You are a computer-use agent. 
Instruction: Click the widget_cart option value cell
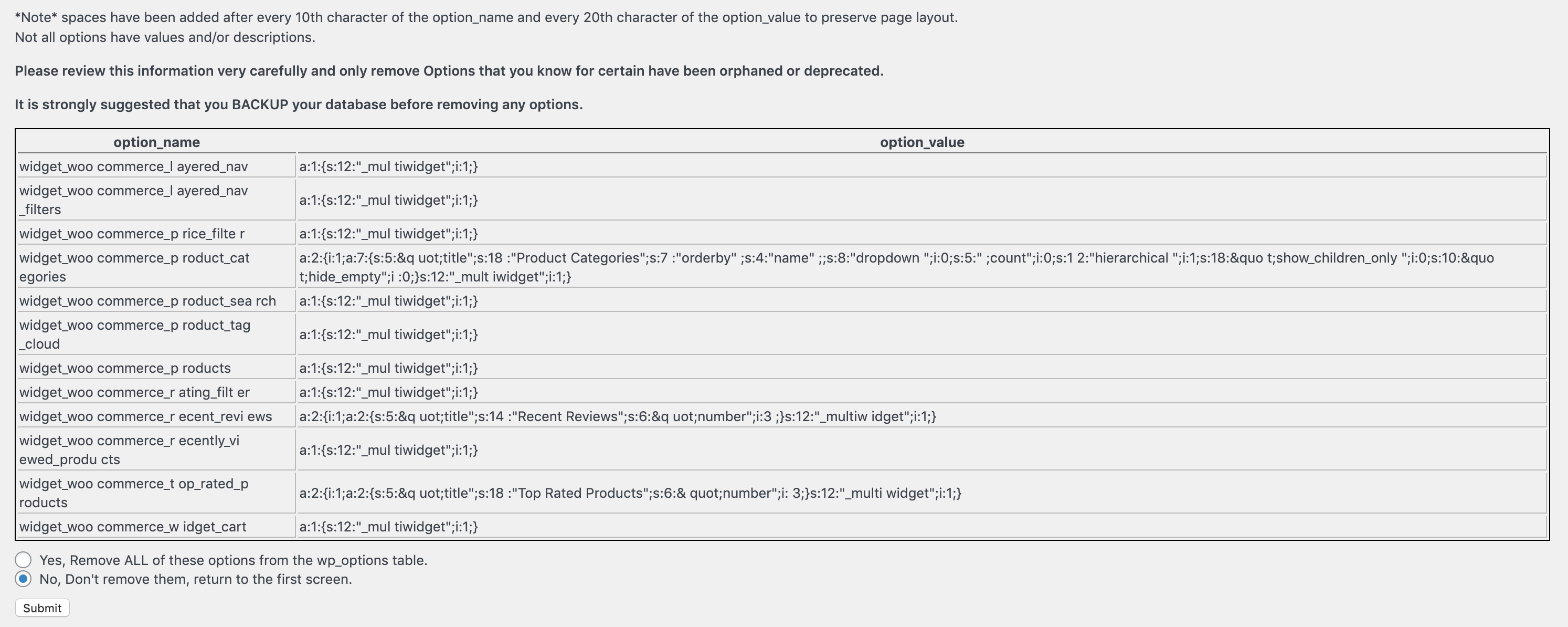[x=388, y=527]
